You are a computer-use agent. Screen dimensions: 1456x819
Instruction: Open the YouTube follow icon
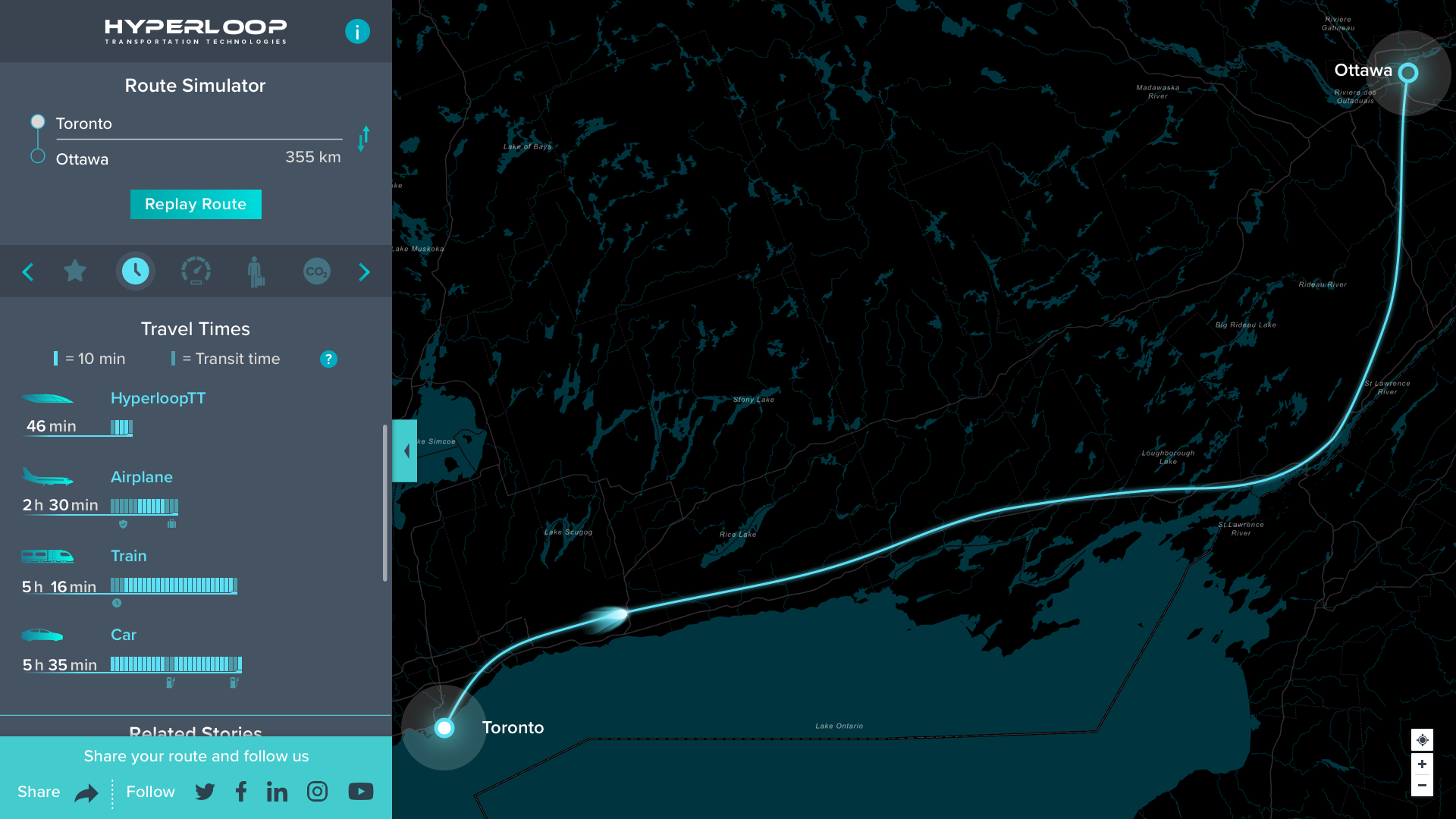pos(360,792)
